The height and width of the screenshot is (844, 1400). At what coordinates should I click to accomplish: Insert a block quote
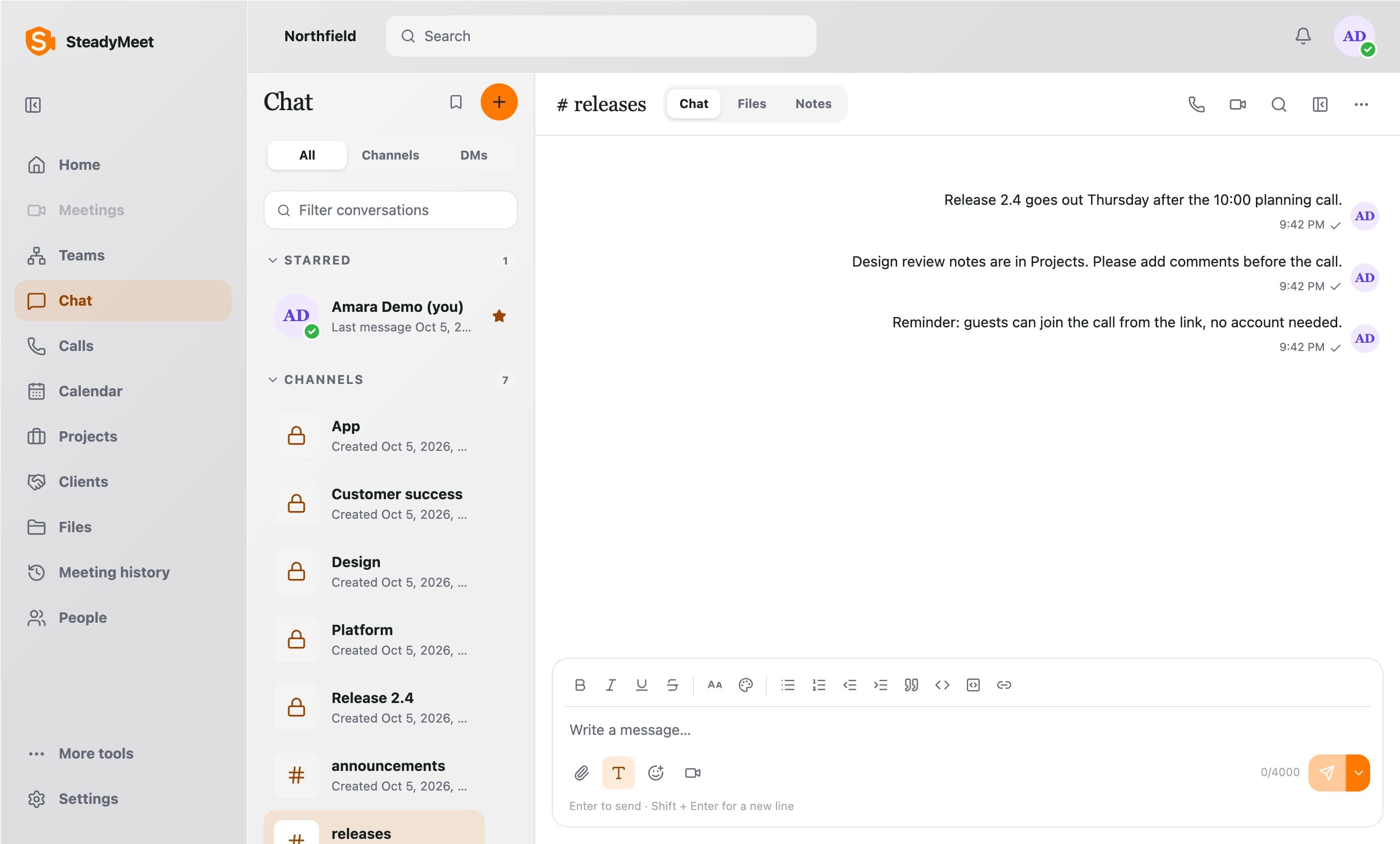tap(912, 685)
